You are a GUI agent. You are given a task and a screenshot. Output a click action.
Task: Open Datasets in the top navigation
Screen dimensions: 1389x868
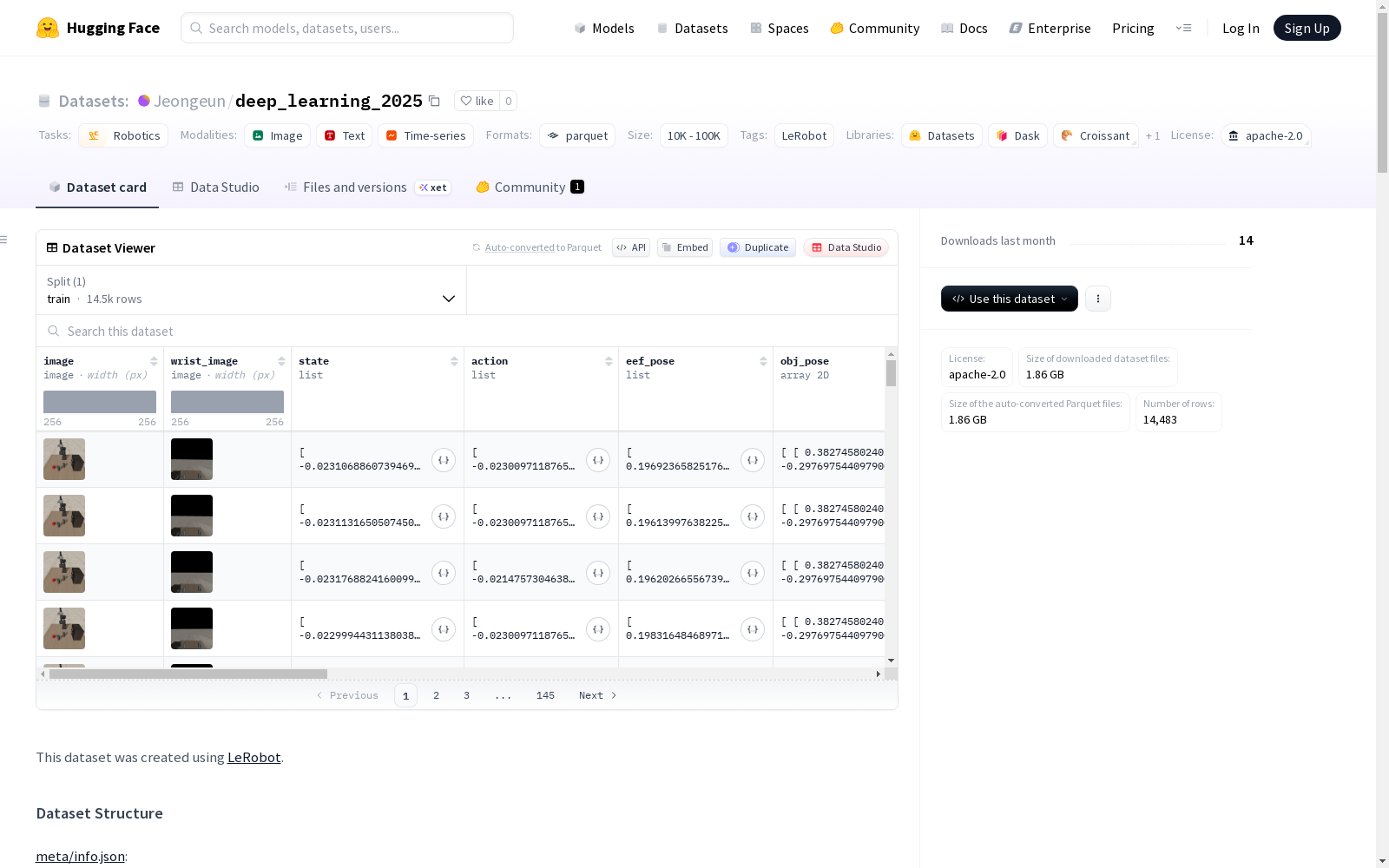(693, 28)
